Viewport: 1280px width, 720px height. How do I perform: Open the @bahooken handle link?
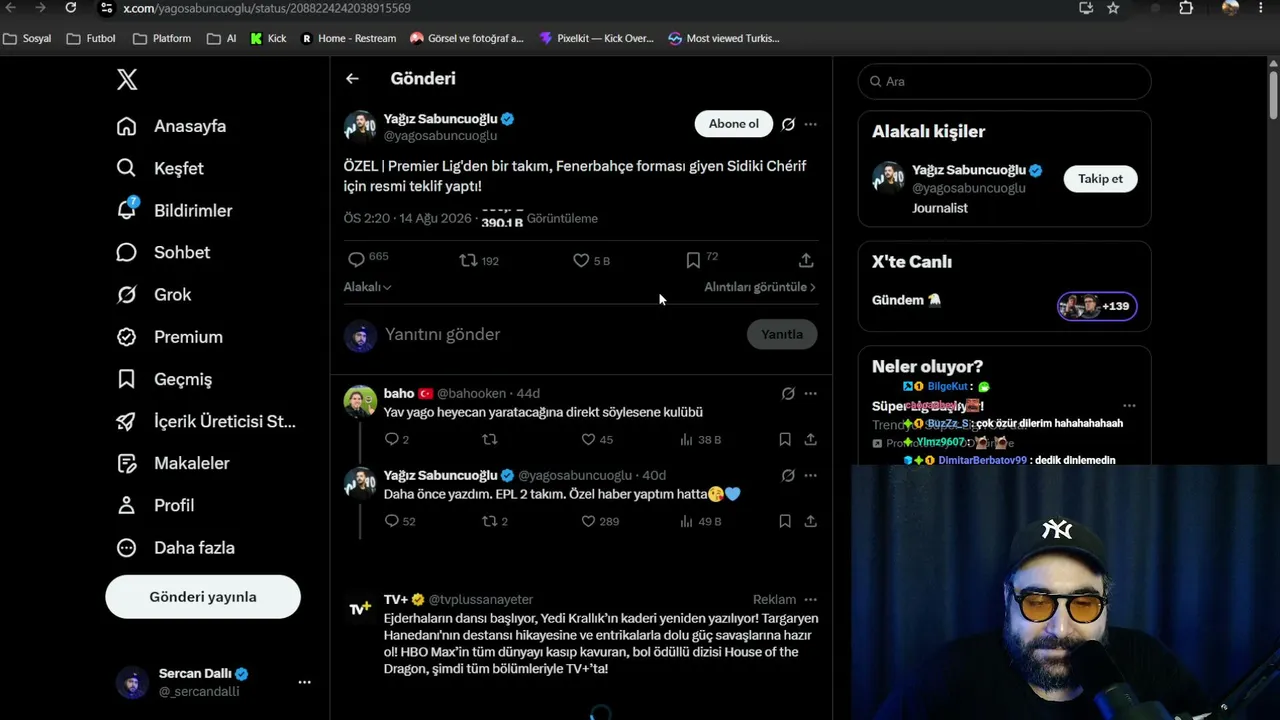(472, 394)
